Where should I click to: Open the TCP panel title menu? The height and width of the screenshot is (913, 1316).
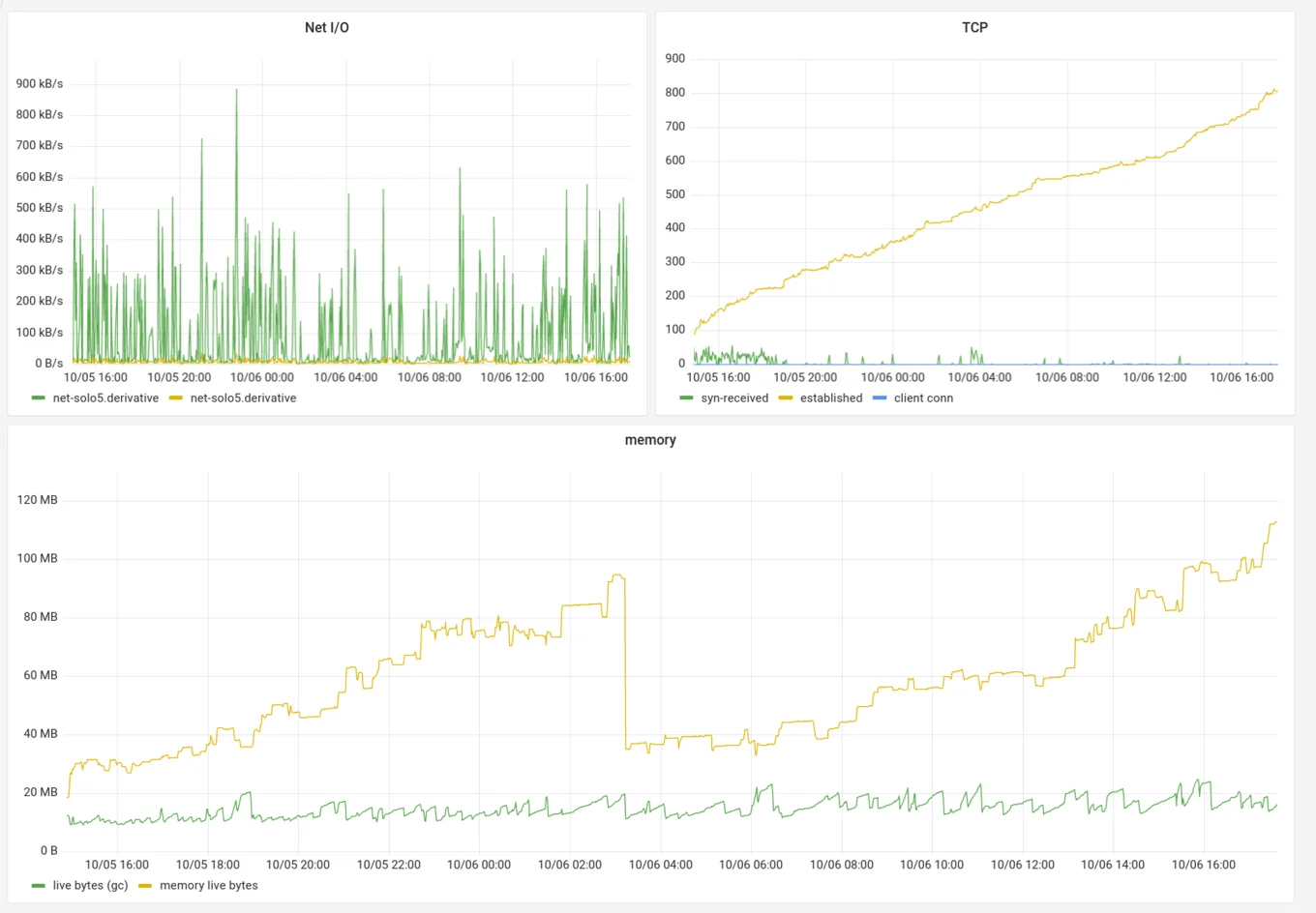pyautogui.click(x=975, y=27)
